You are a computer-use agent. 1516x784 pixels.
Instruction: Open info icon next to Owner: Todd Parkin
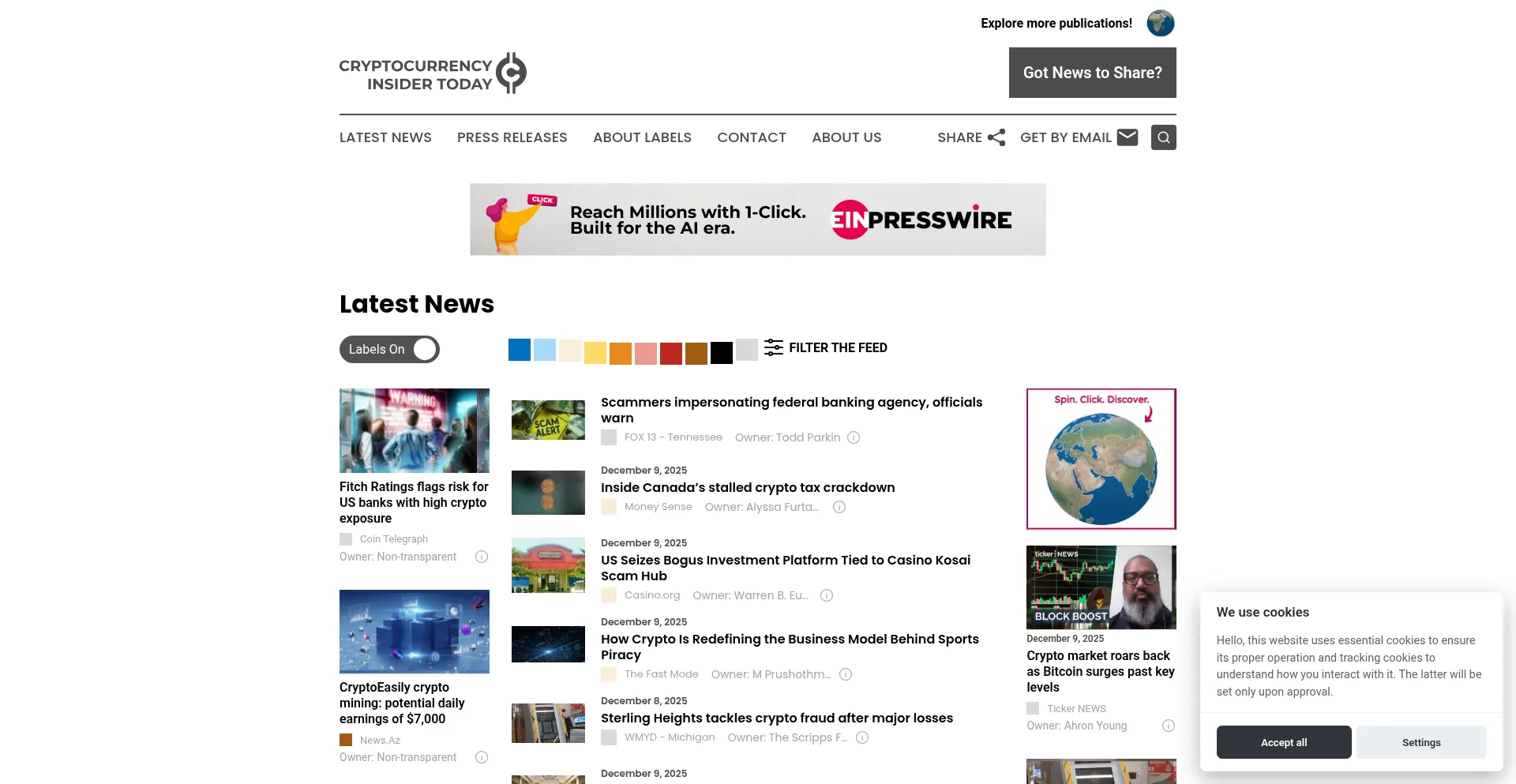(x=854, y=437)
